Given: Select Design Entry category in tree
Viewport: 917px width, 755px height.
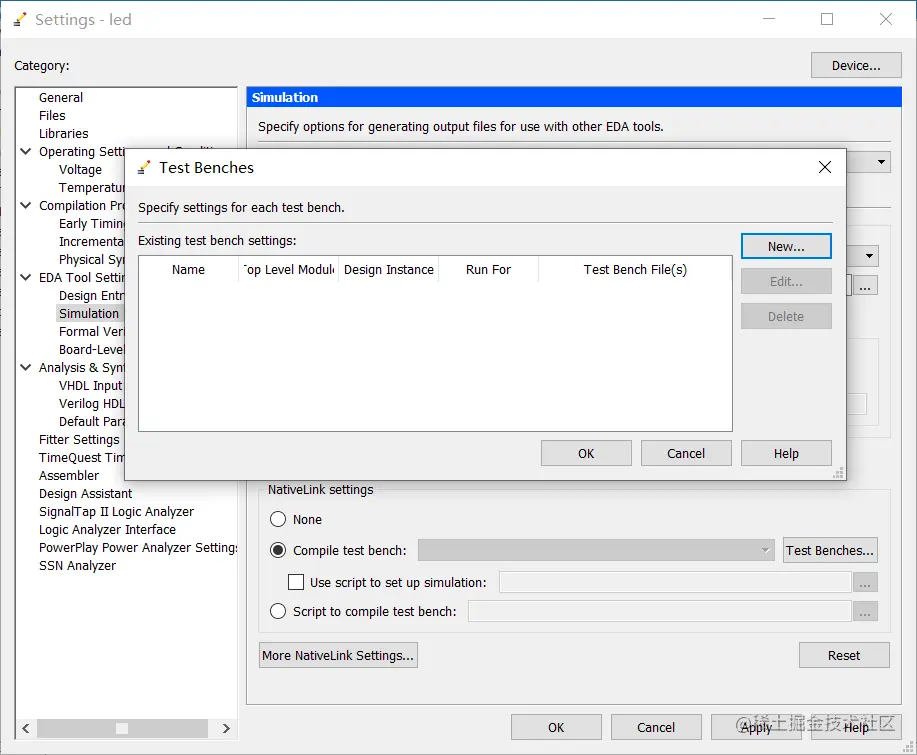Looking at the screenshot, I should pos(91,296).
